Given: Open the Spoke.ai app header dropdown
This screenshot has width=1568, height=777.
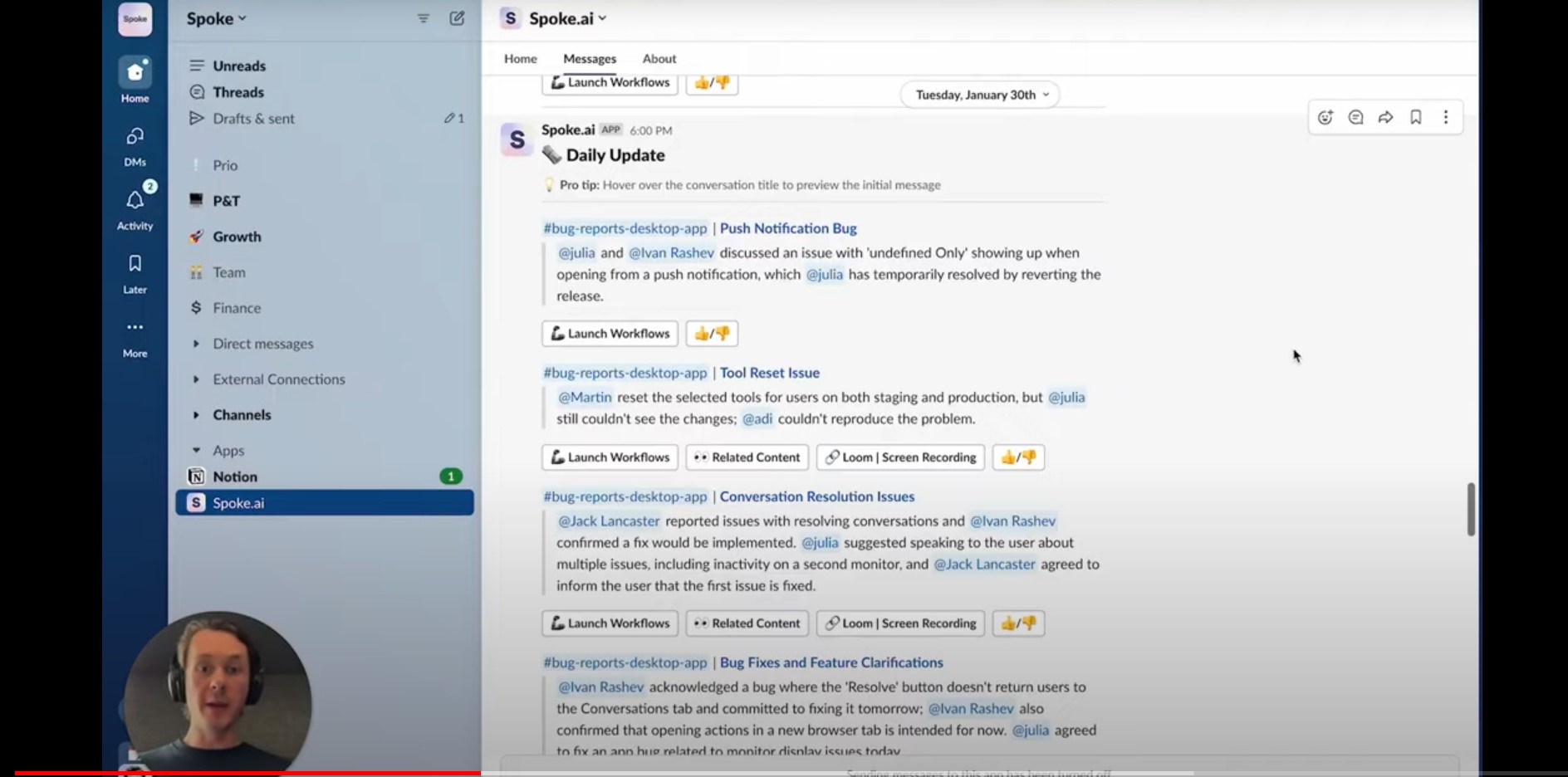Looking at the screenshot, I should tap(568, 18).
